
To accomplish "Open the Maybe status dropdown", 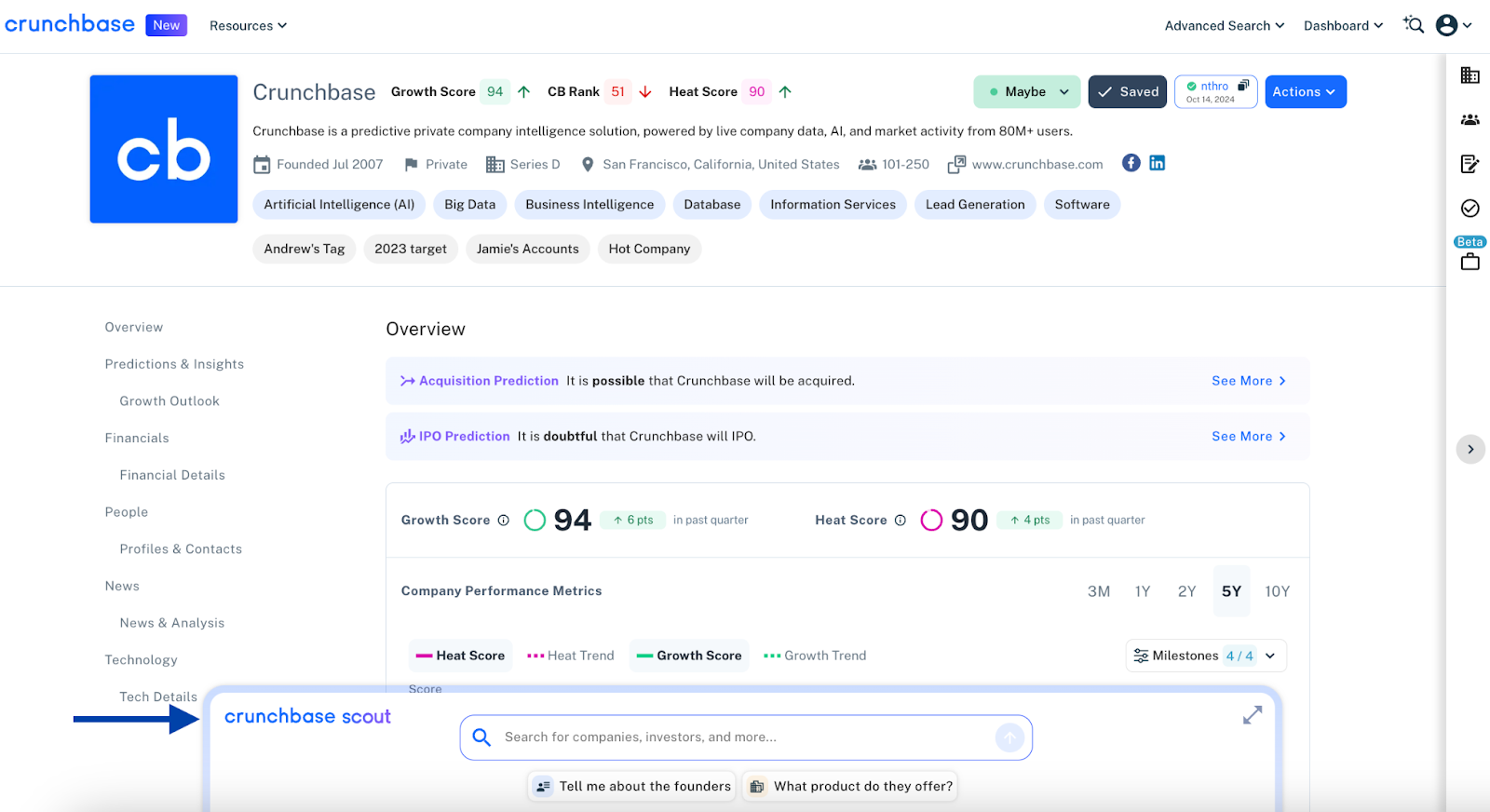I will click(1027, 92).
